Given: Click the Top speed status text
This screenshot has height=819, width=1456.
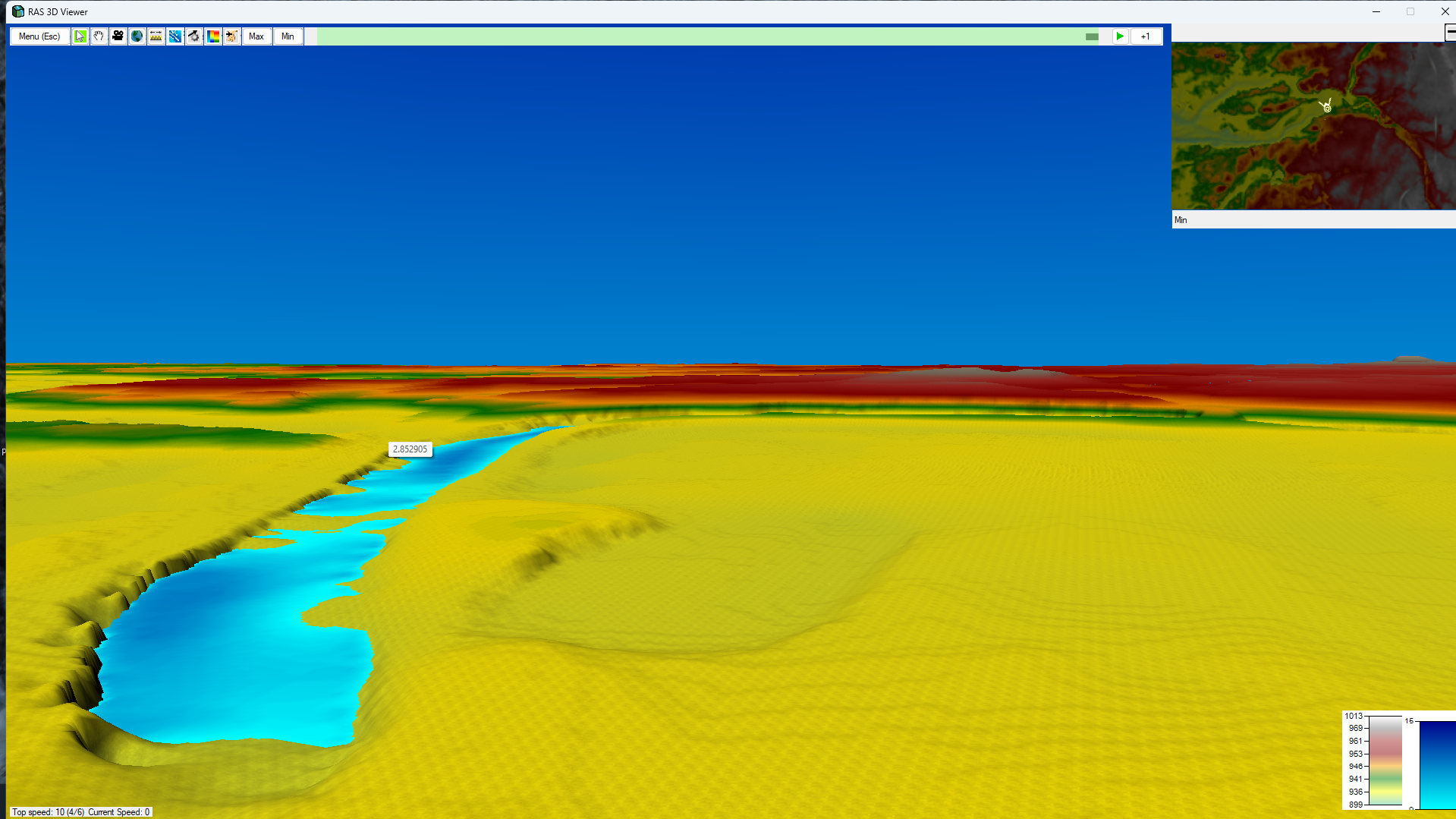Looking at the screenshot, I should (80, 812).
